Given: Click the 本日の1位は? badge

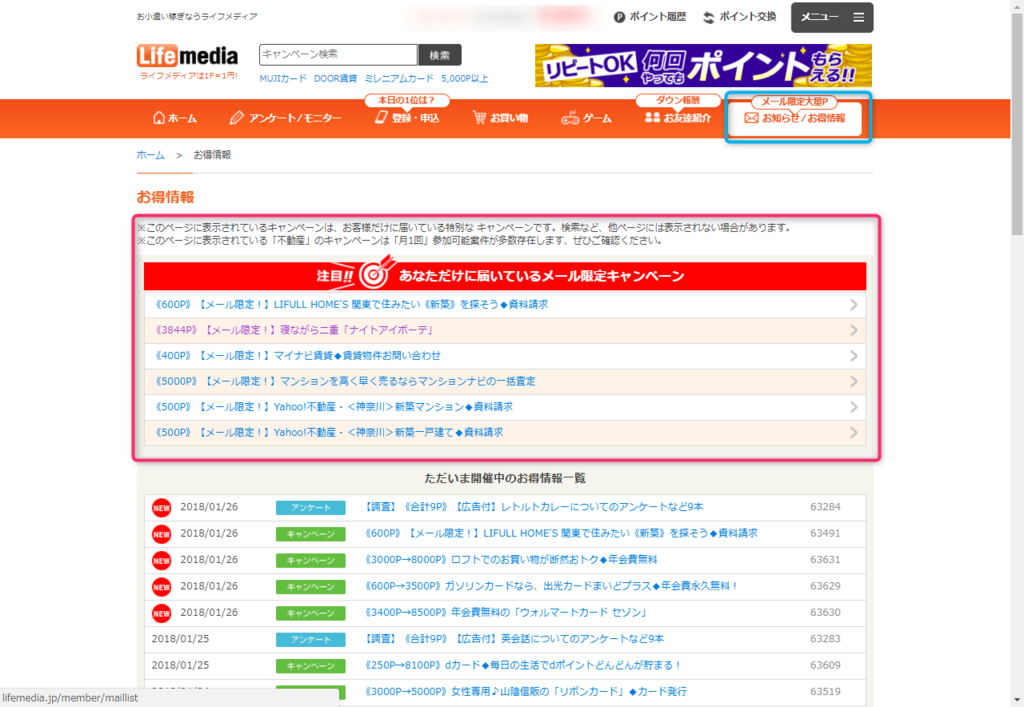Looking at the screenshot, I should pos(406,101).
